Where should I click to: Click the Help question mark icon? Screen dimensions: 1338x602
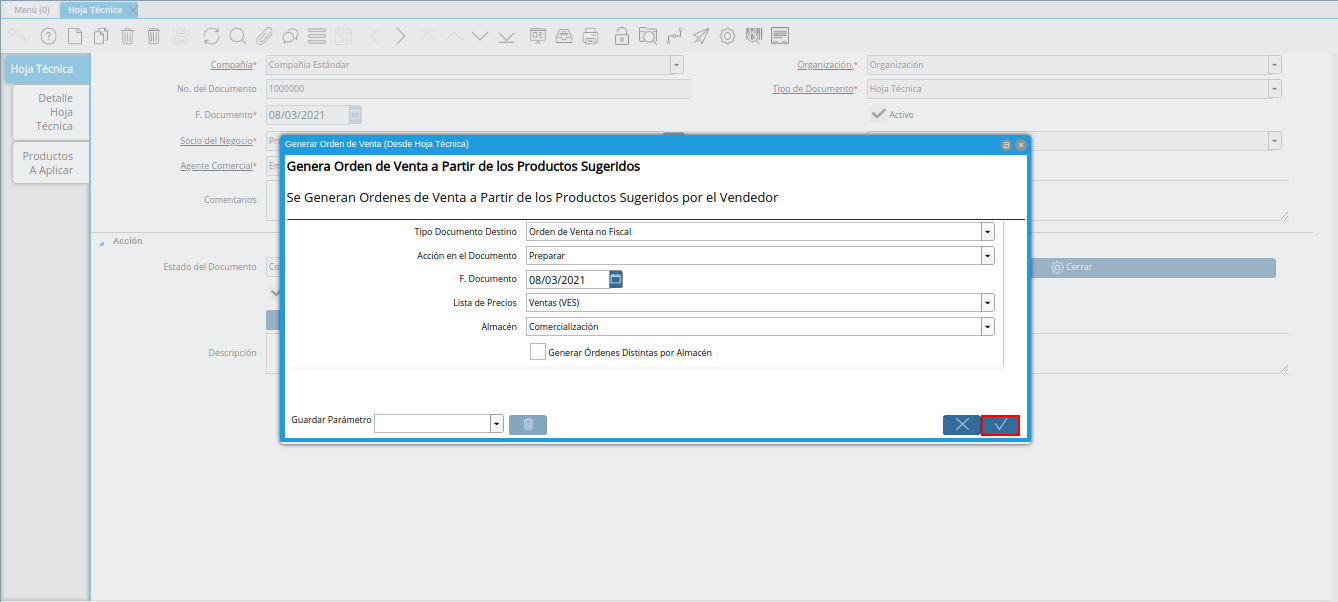click(48, 37)
